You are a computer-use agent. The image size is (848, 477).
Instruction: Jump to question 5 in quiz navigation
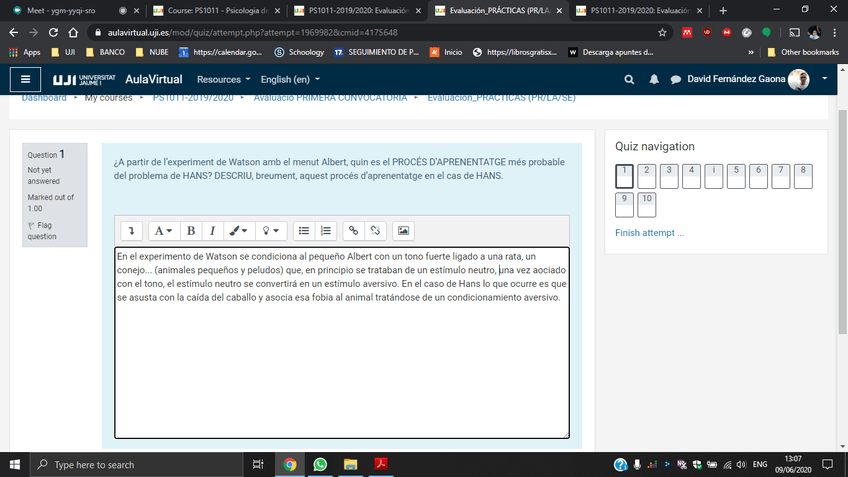tap(736, 176)
